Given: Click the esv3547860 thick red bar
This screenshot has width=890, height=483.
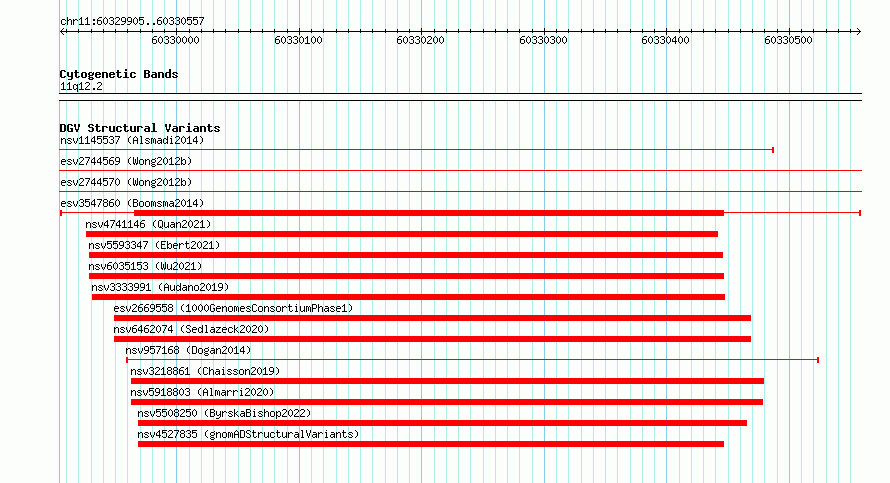Looking at the screenshot, I should point(429,213).
